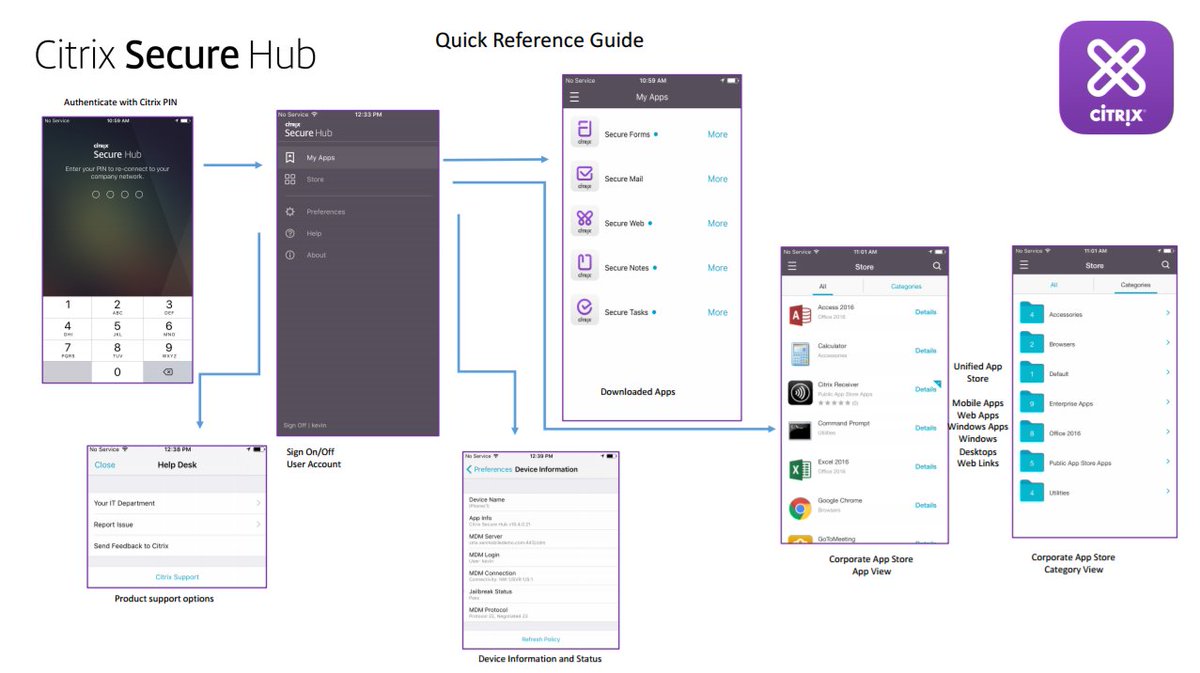Tap number 1 on the PIN keypad
The height and width of the screenshot is (673, 1200).
pos(67,306)
